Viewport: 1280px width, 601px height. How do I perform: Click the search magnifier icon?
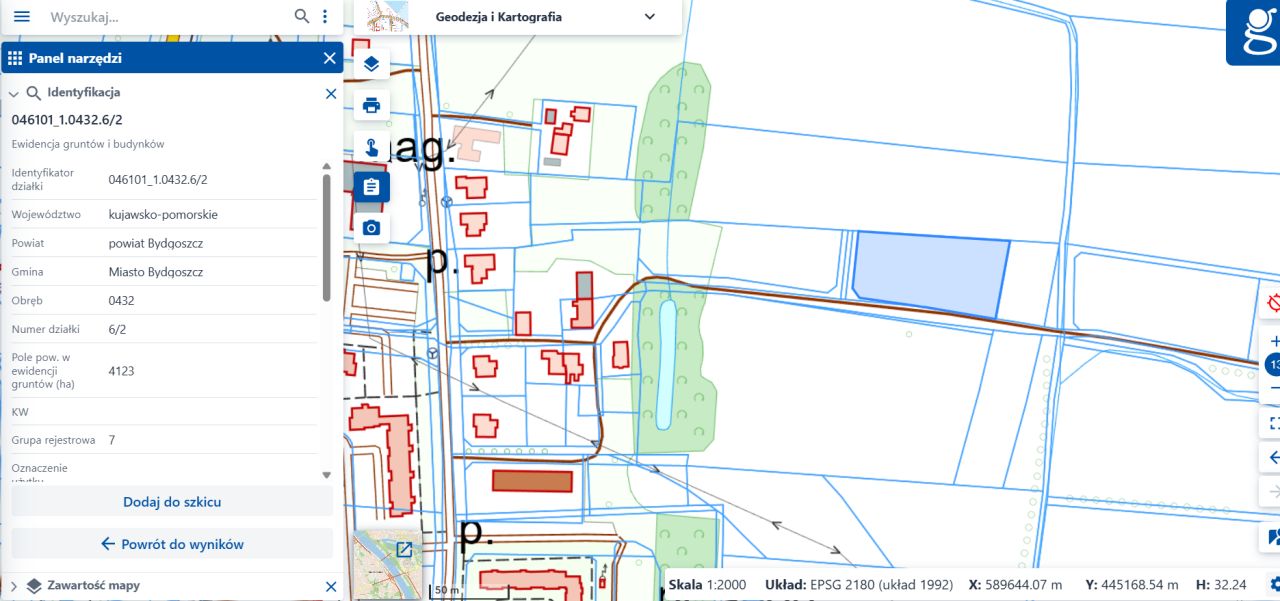tap(299, 17)
